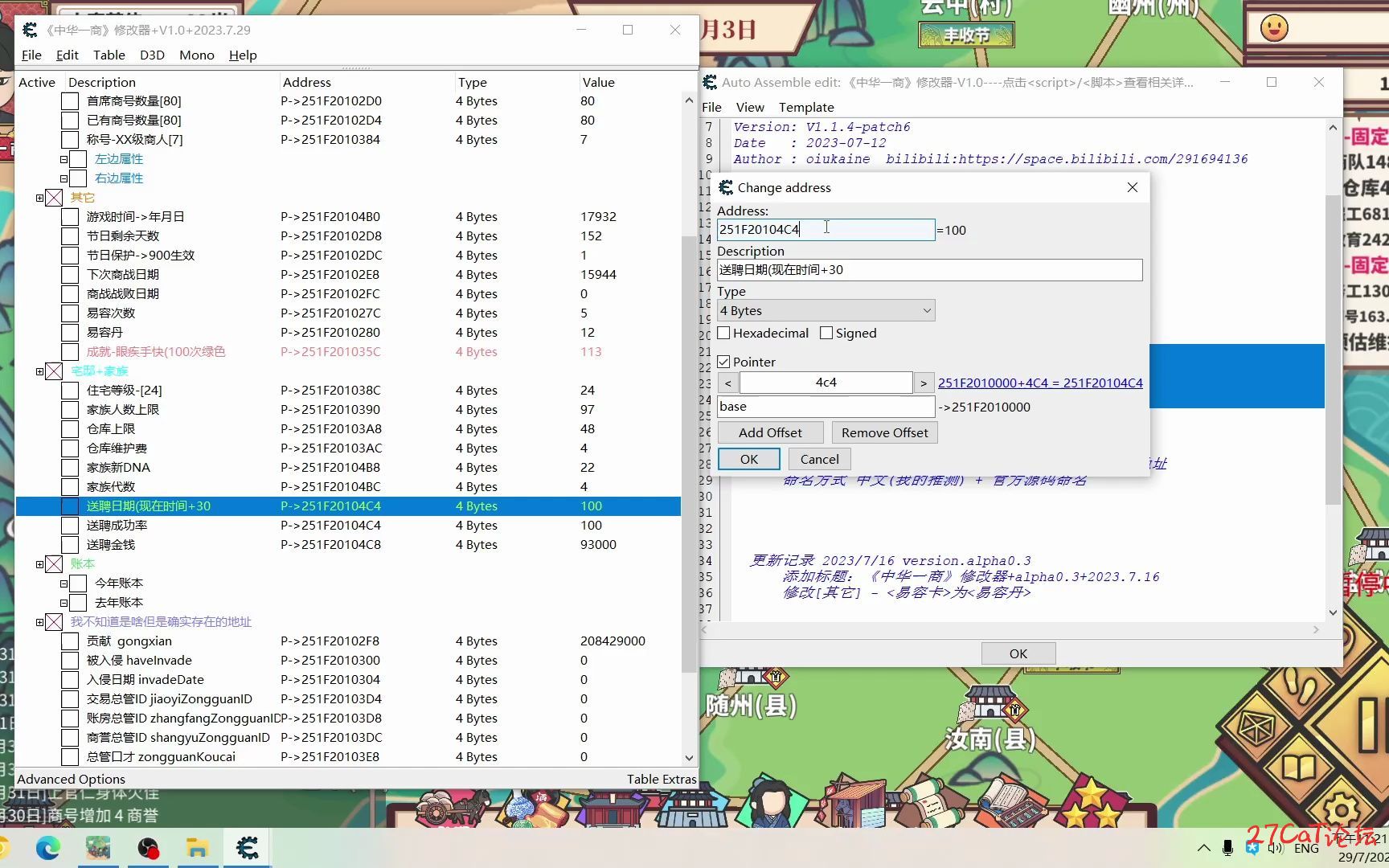The image size is (1389, 868).
Task: Show hidden system tray icons
Action: 1203,848
